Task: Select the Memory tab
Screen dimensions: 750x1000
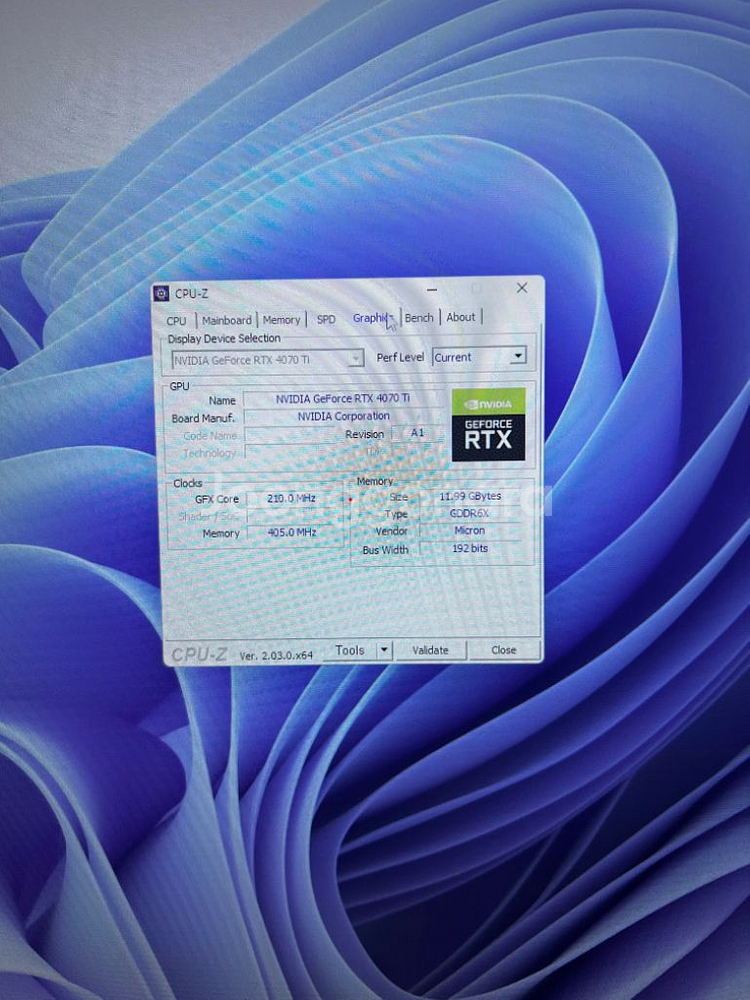Action: tap(281, 320)
